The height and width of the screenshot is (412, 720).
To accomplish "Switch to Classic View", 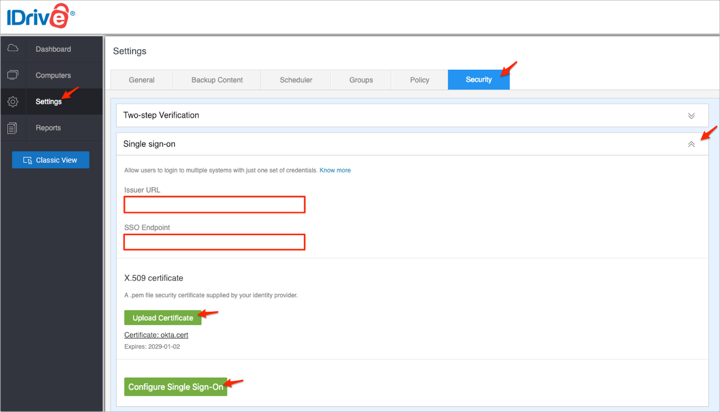I will [x=50, y=160].
